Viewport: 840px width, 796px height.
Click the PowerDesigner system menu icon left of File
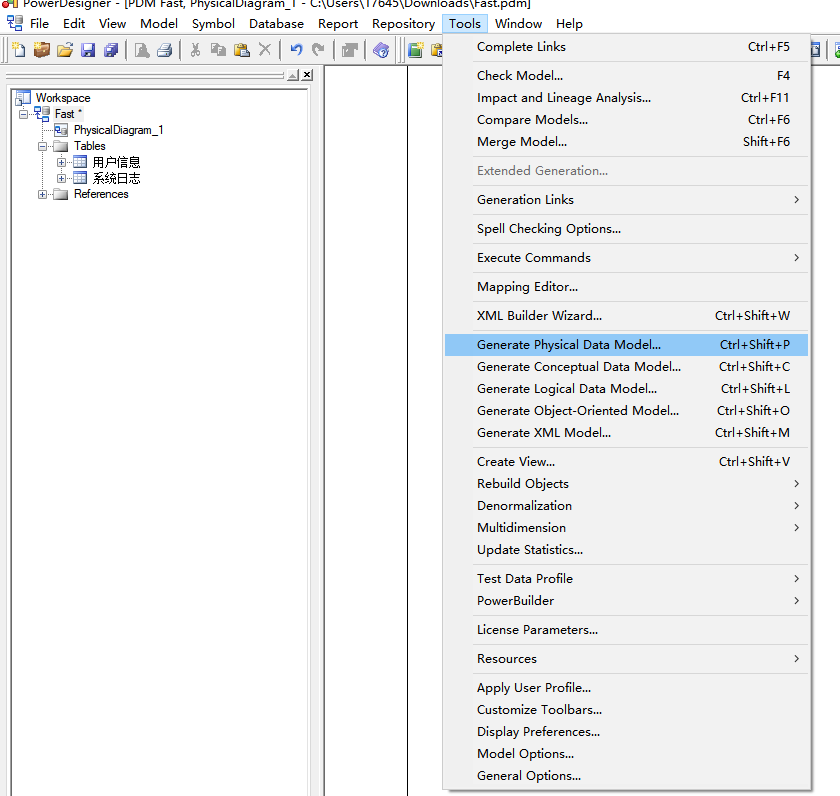14,23
